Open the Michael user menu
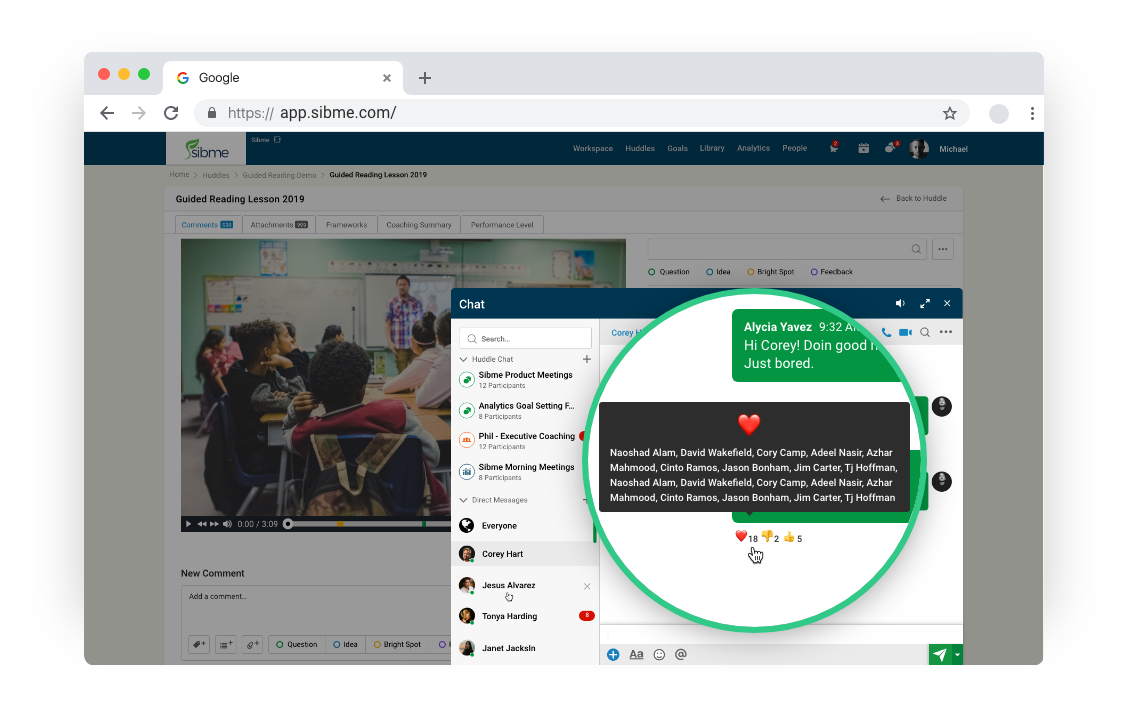This screenshot has width=1128, height=705. point(953,149)
